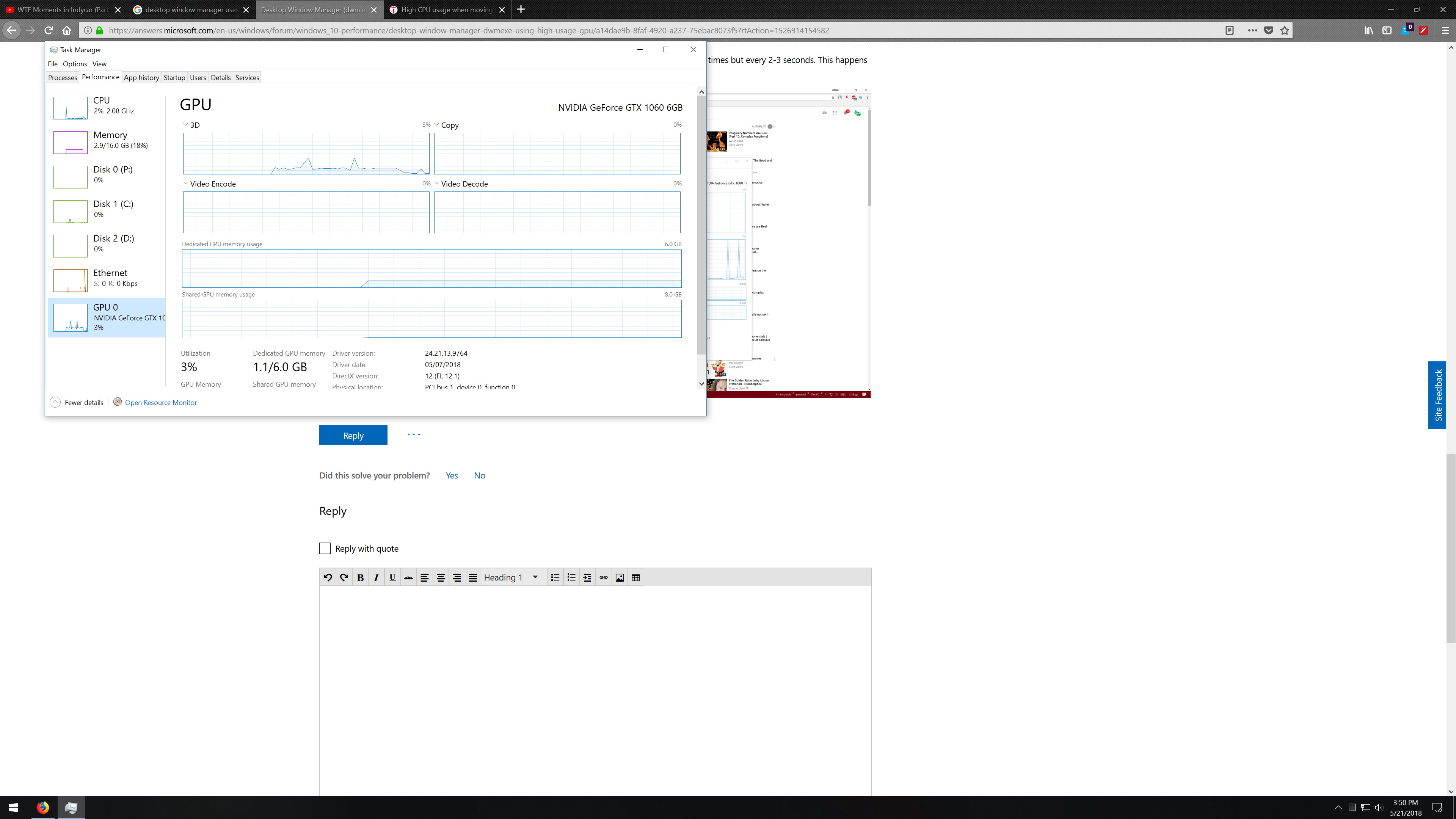Switch to the Users tab
The image size is (1456, 819).
(x=198, y=77)
